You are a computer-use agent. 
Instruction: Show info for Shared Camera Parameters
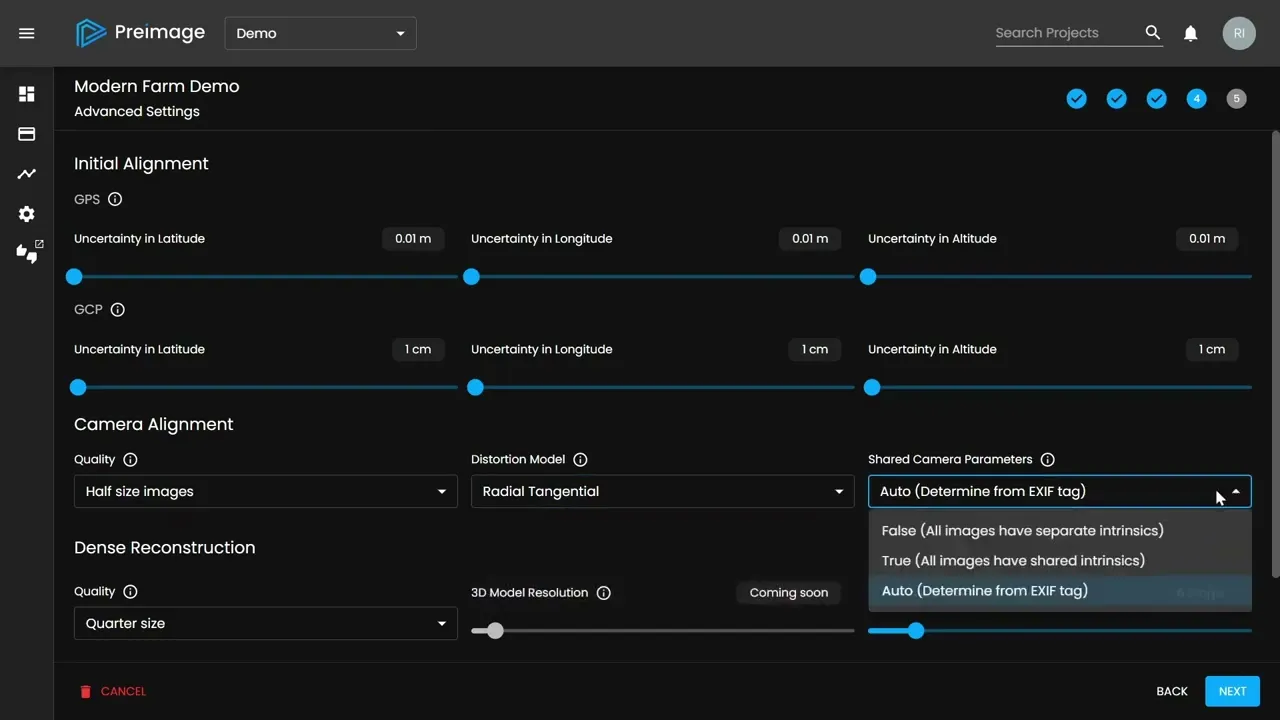click(x=1047, y=460)
